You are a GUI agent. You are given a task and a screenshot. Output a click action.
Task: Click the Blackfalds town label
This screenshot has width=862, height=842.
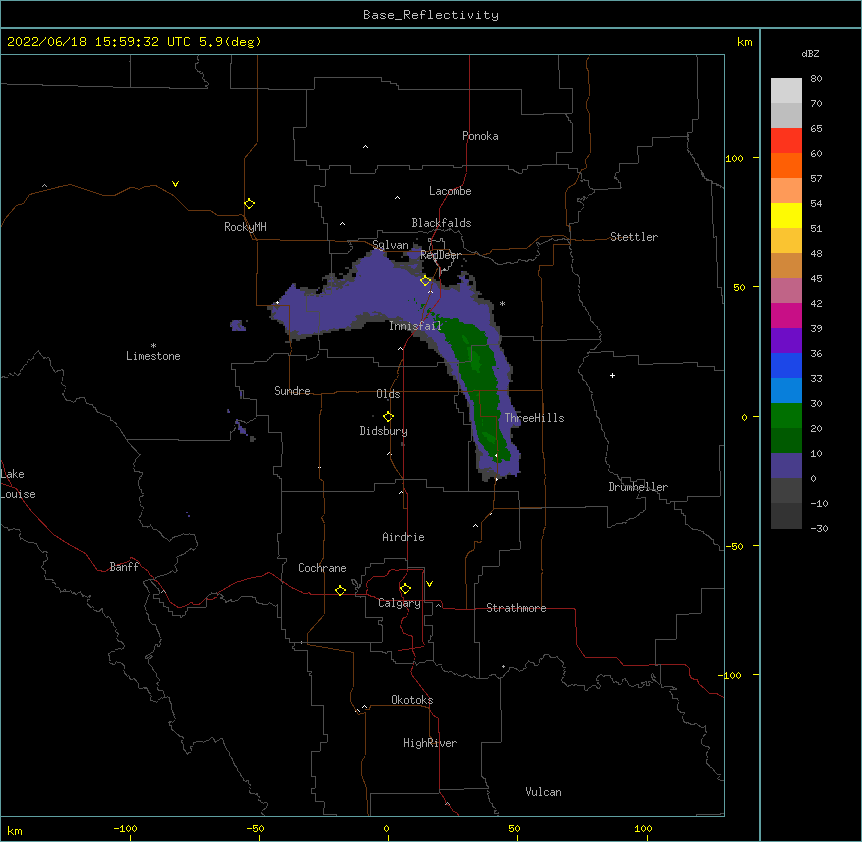point(441,223)
